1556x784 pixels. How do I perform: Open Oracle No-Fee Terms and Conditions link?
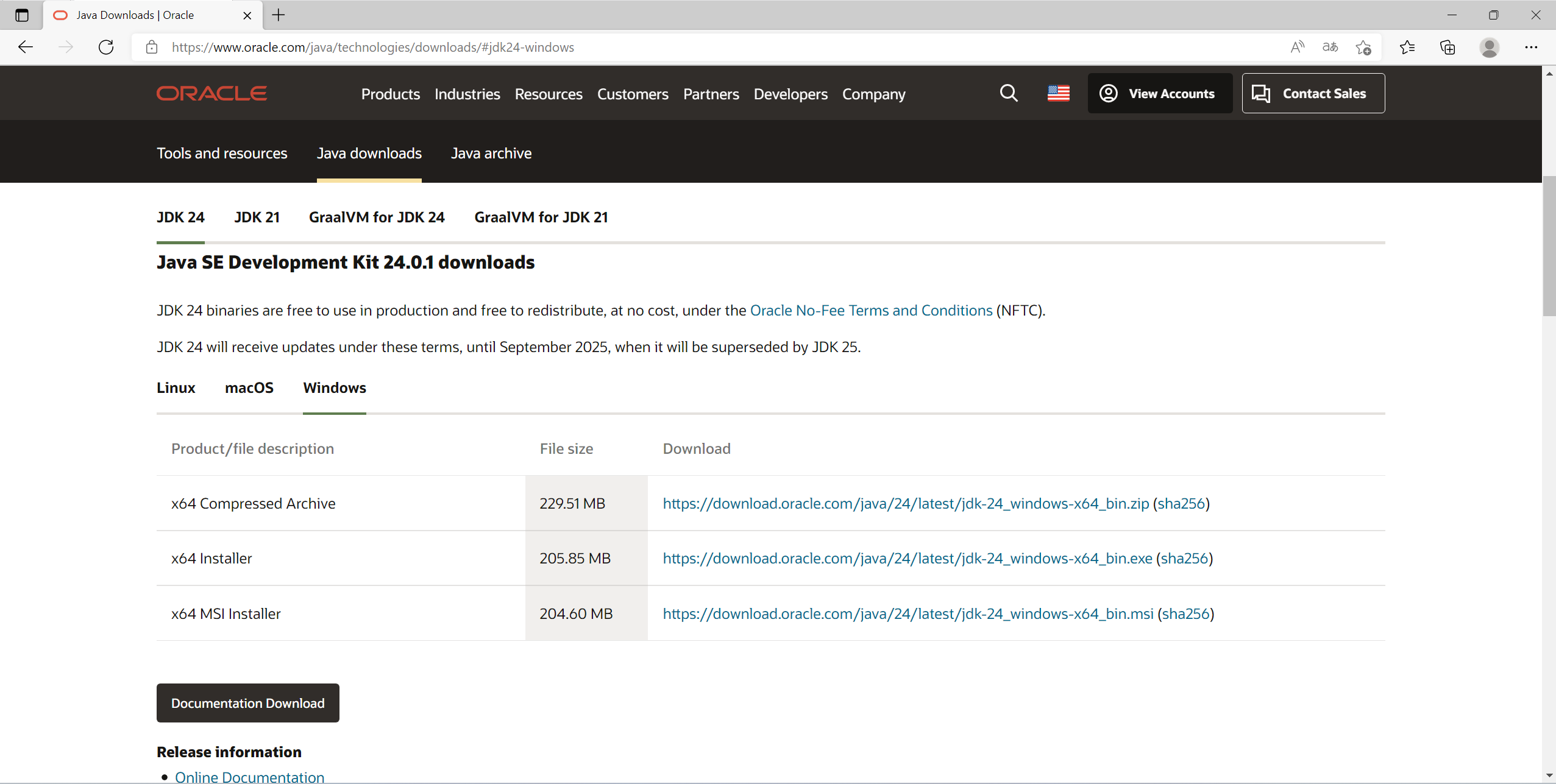tap(871, 311)
